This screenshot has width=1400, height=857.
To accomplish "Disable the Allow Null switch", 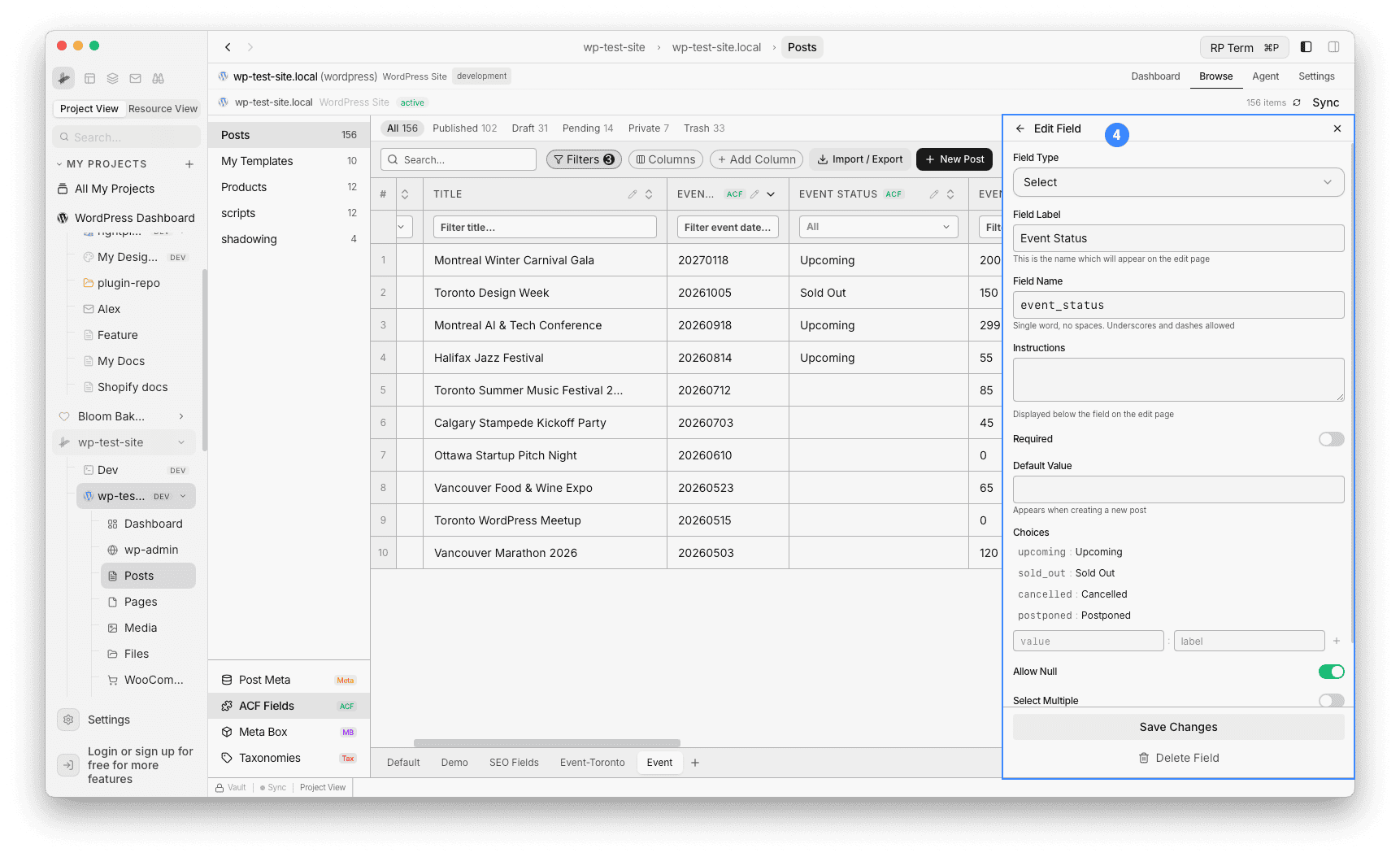I will click(x=1331, y=672).
